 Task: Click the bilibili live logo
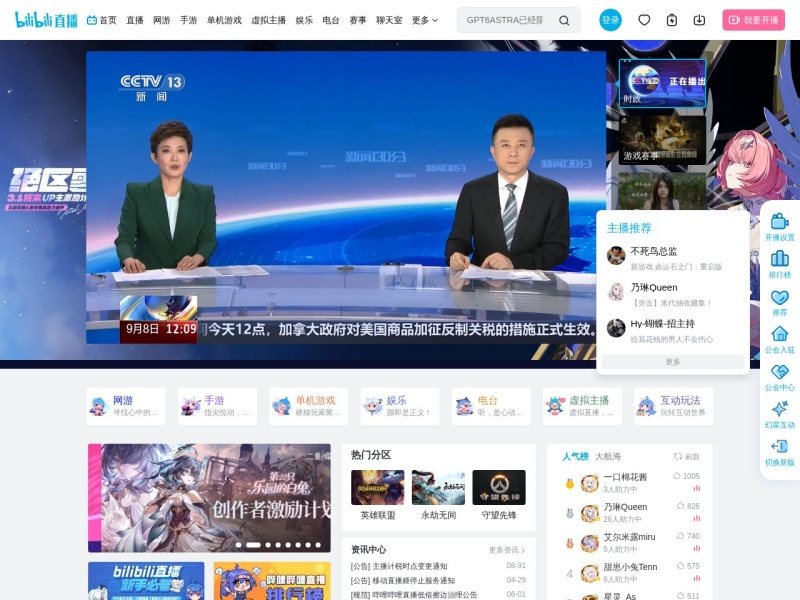tap(46, 20)
